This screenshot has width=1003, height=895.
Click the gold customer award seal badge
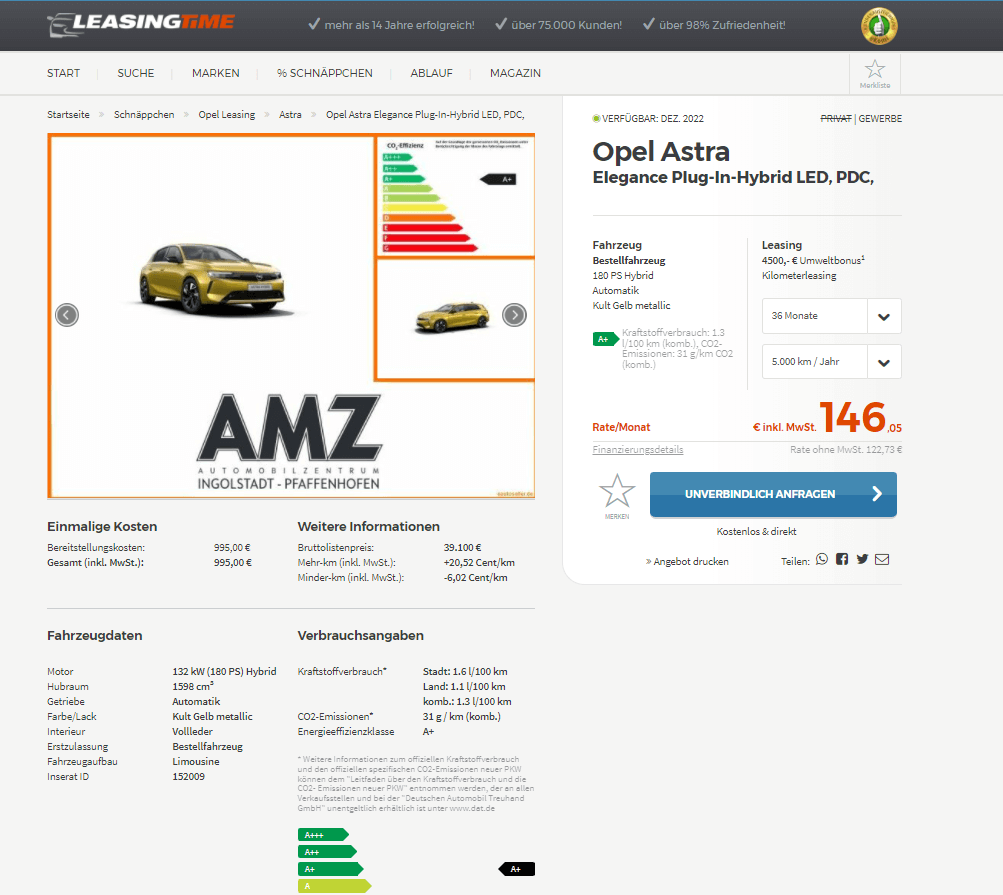tap(879, 26)
